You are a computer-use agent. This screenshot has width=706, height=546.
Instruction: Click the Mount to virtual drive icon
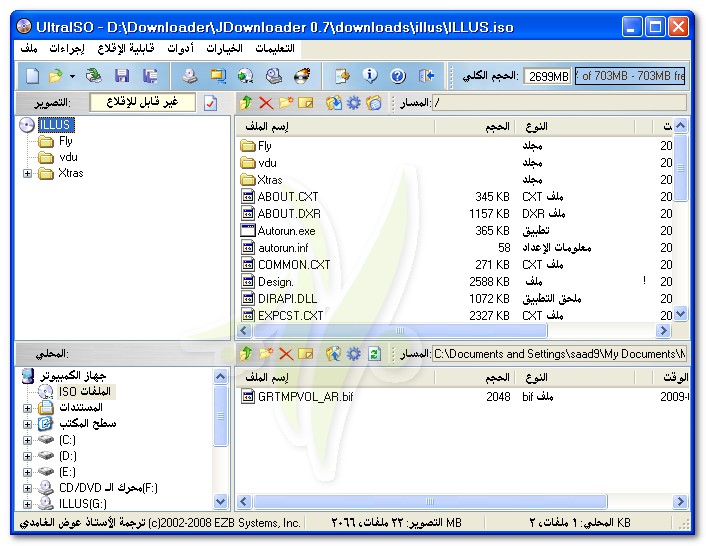(x=274, y=76)
